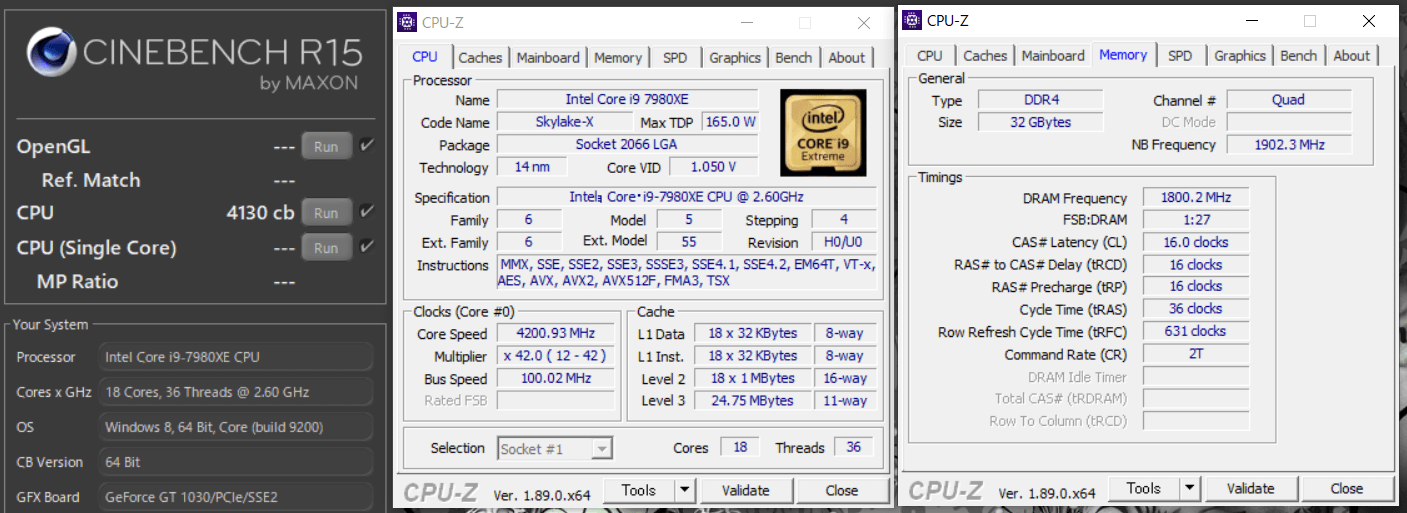Click the Cores x GHz field in Cinebench
This screenshot has width=1407, height=513.
click(237, 392)
